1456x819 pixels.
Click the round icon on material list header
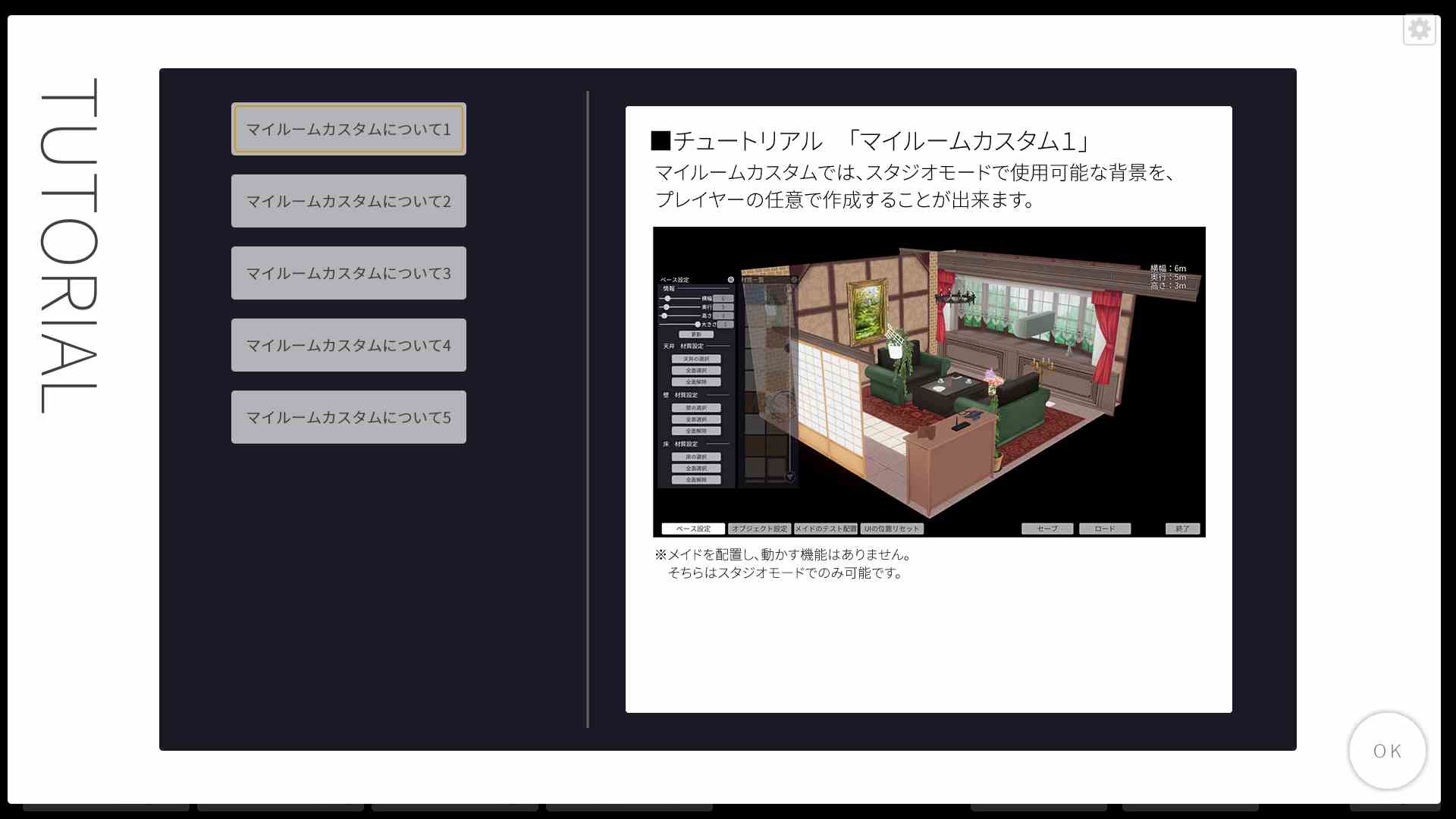(x=794, y=280)
